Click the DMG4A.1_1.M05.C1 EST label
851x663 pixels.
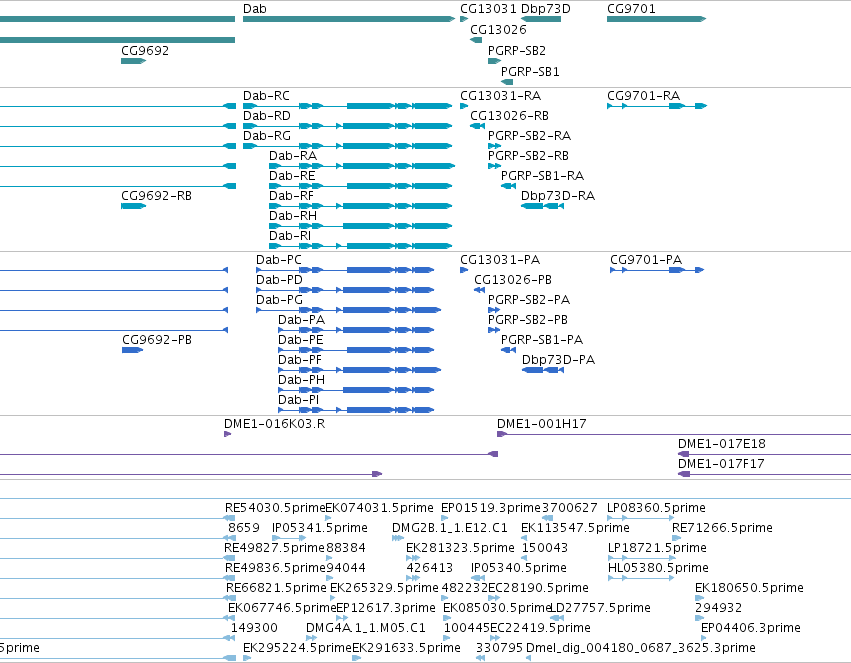[x=366, y=628]
